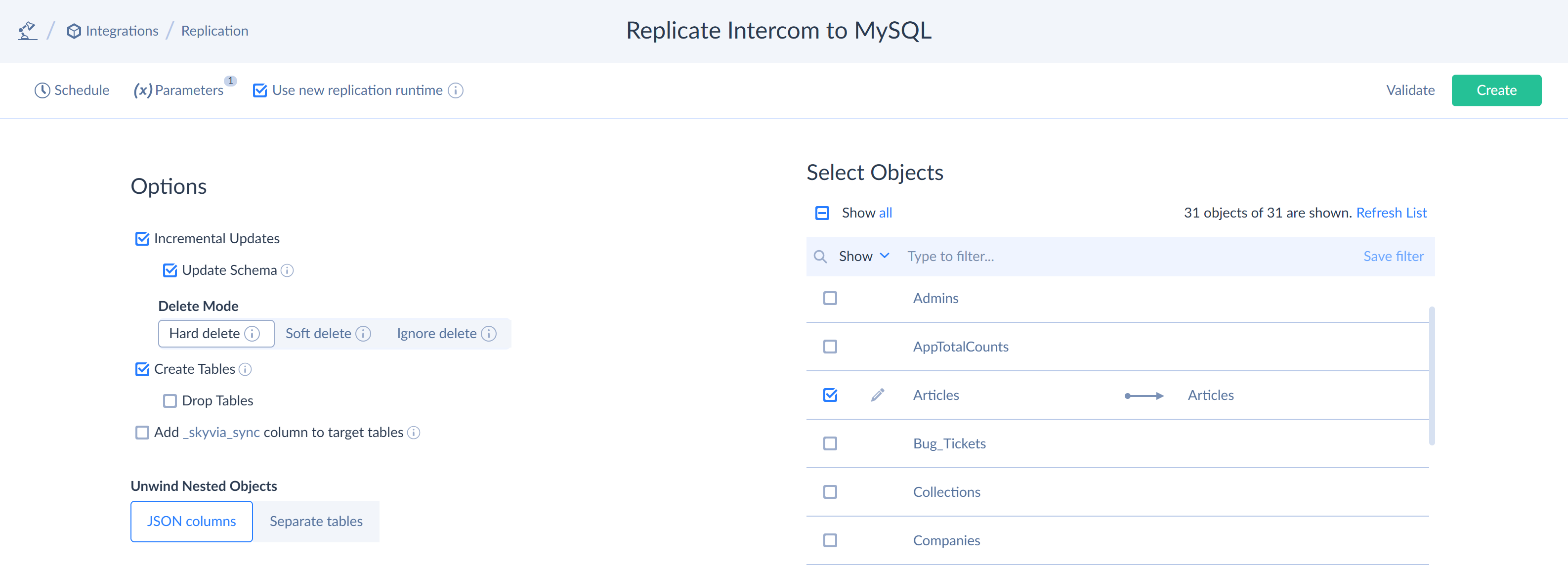Open the Parameters panel
The width and height of the screenshot is (1568, 571).
(x=179, y=90)
